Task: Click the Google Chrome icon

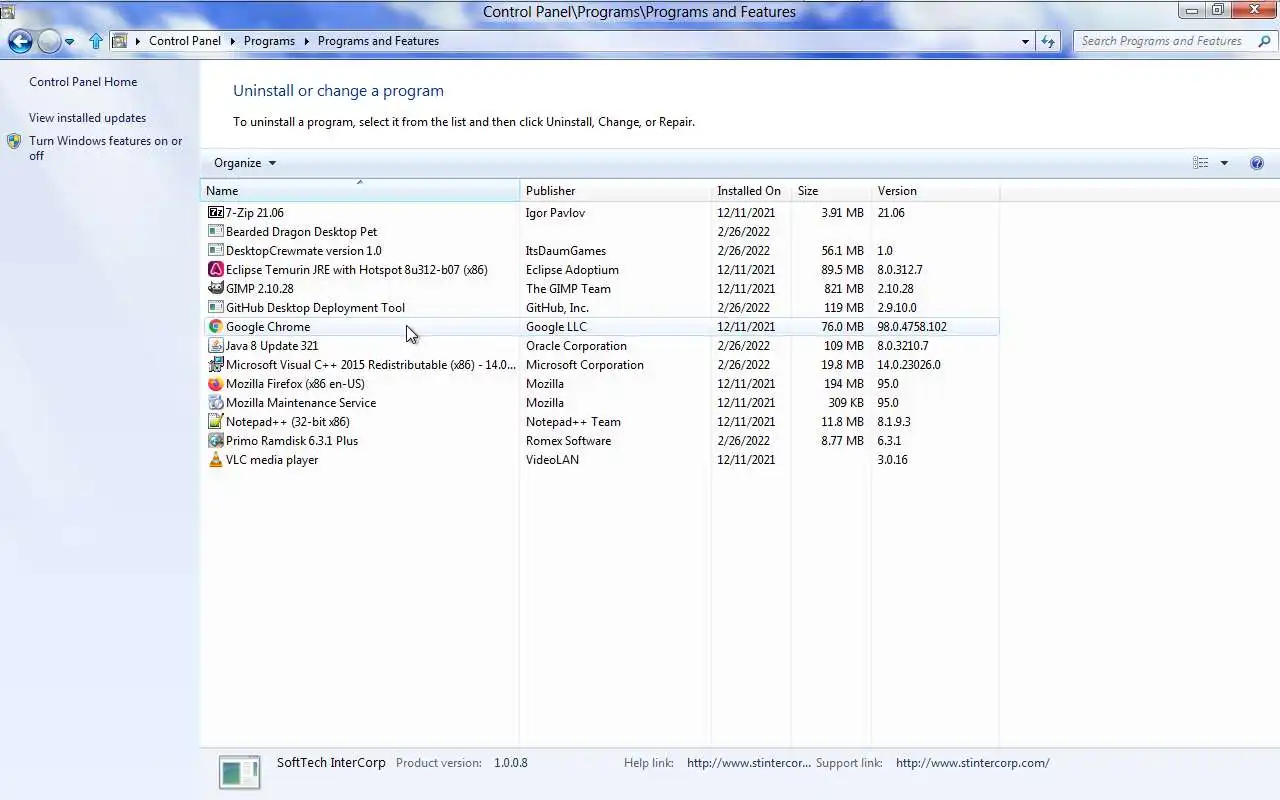Action: (215, 326)
